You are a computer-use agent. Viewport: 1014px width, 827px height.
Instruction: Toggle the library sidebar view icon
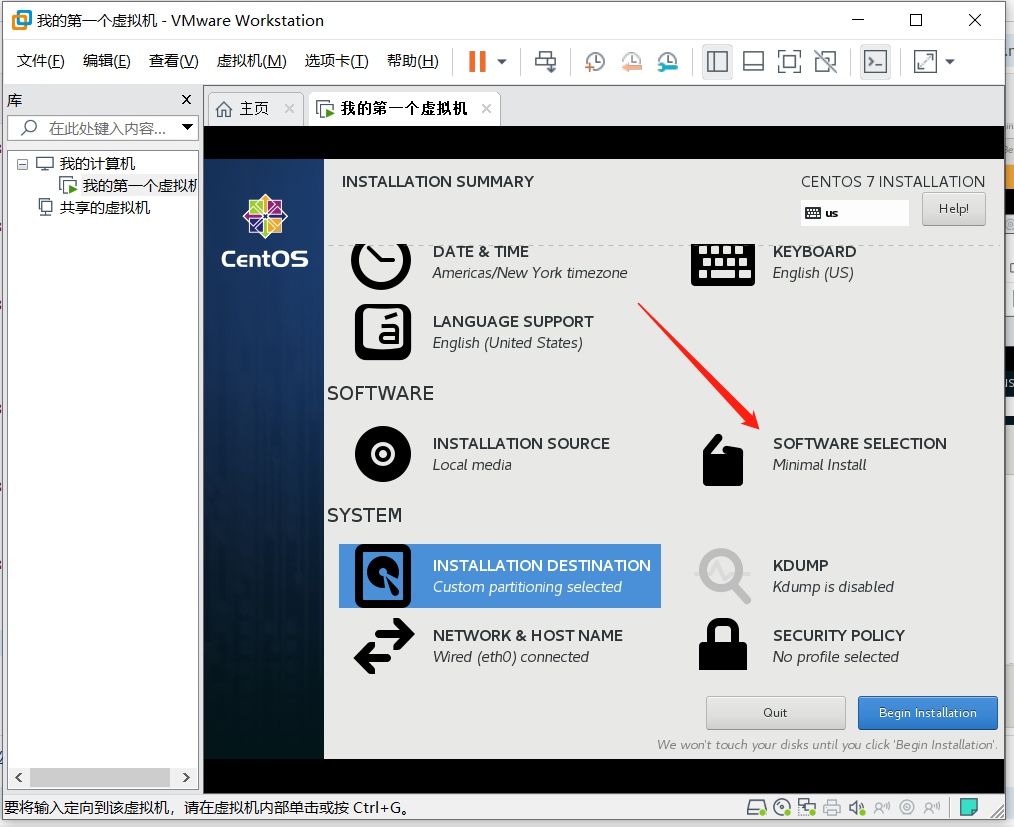717,61
